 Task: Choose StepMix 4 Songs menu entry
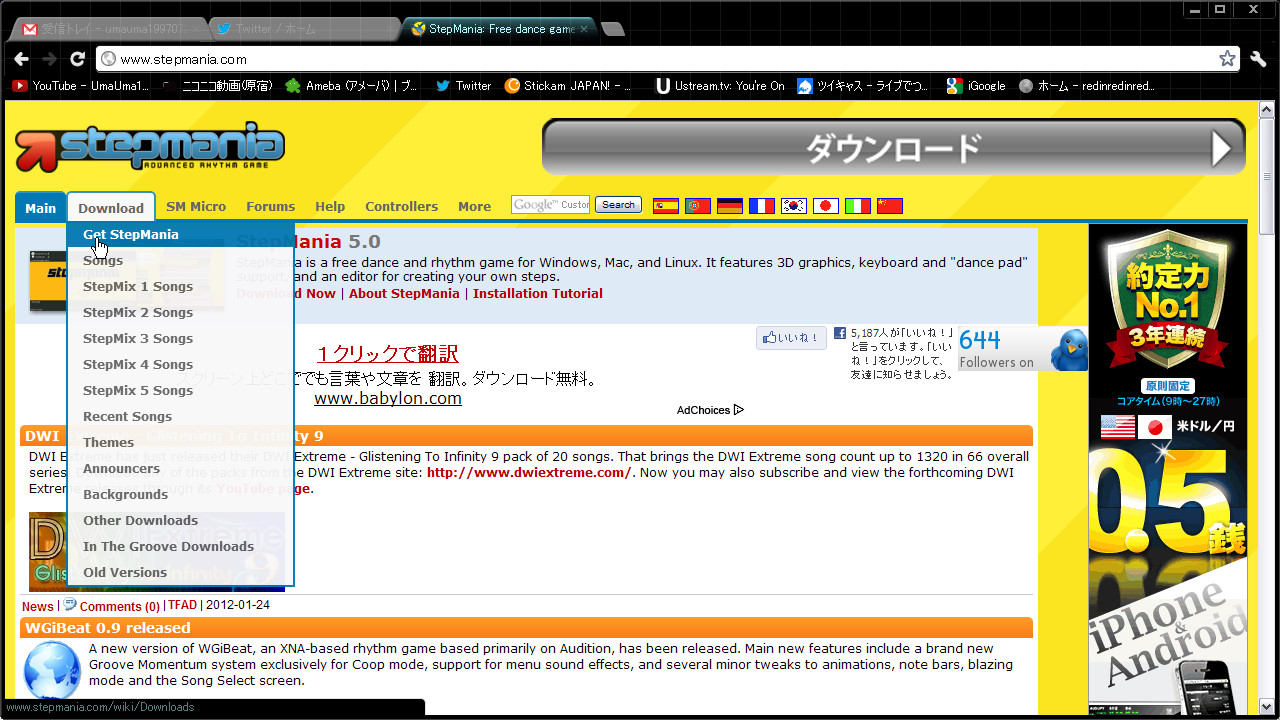point(181,364)
